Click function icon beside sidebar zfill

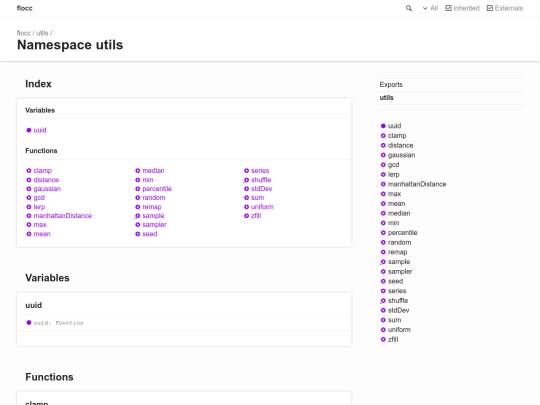[x=383, y=340]
